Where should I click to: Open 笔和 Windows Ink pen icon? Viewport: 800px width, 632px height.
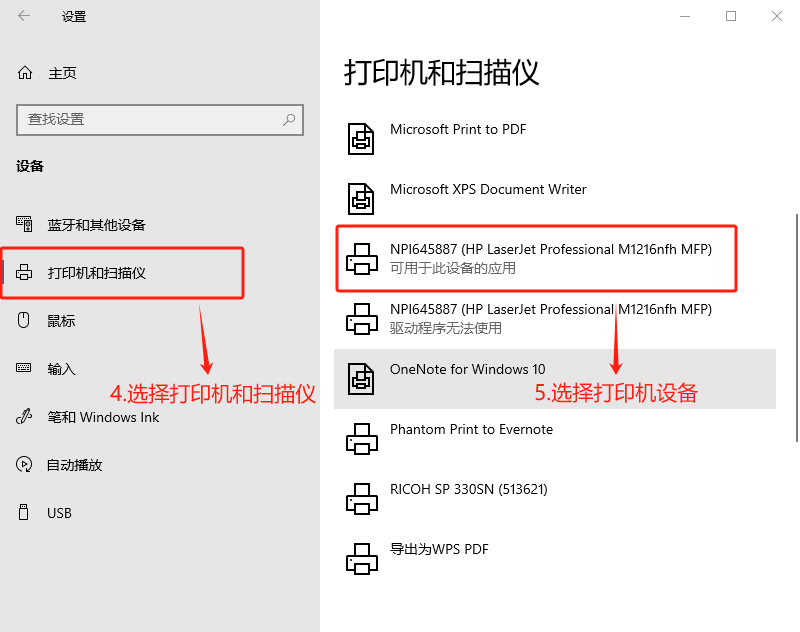click(24, 417)
